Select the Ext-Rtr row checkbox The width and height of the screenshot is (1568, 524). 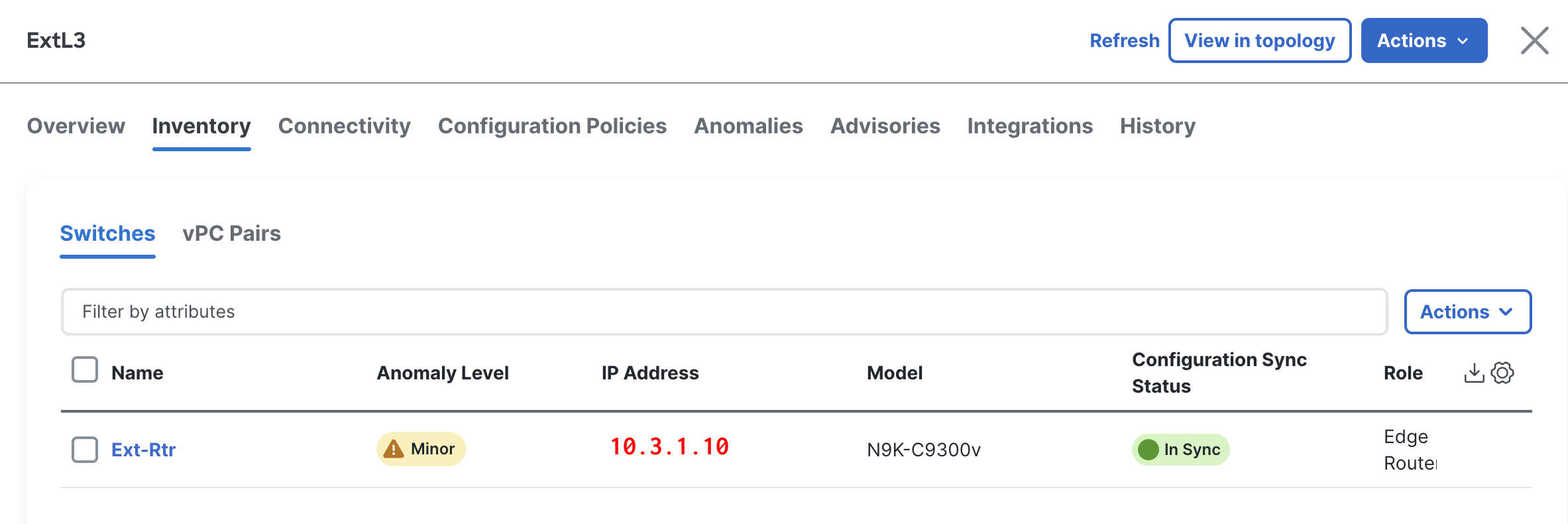pyautogui.click(x=85, y=450)
